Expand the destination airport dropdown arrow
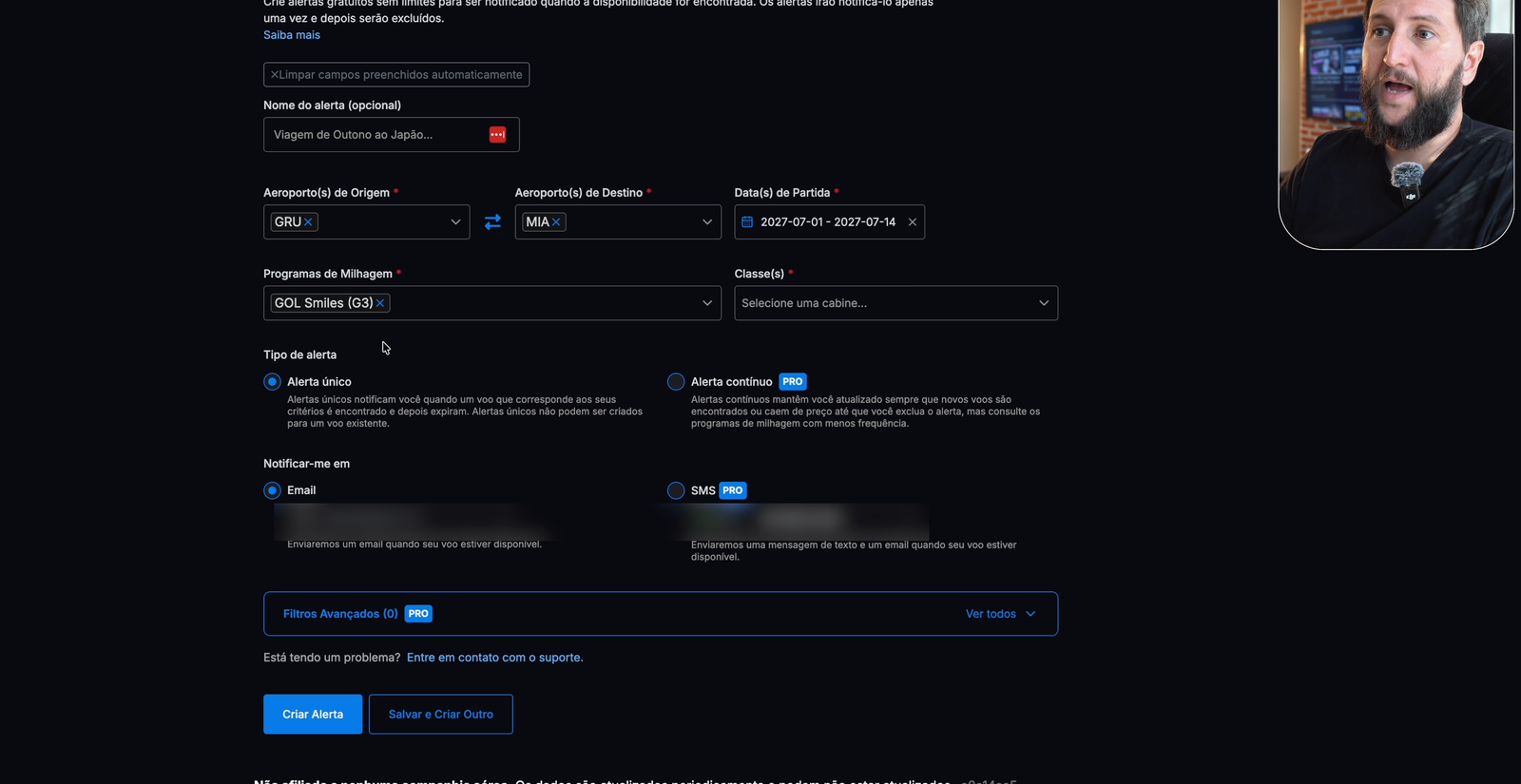This screenshot has width=1521, height=784. pos(707,222)
